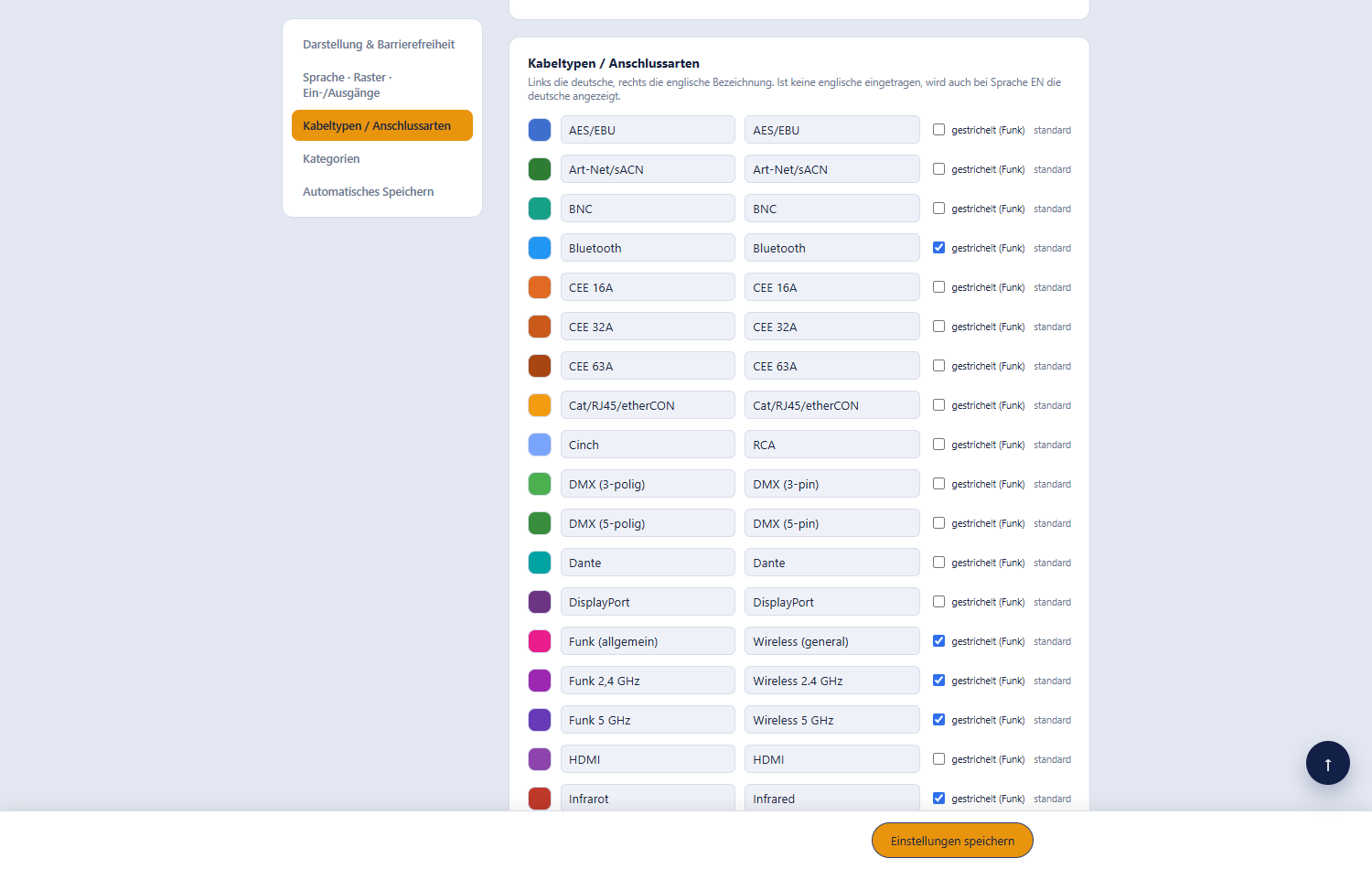Disable gestrichelt for Funk 2,4 GHz
This screenshot has height=869, width=1372.
tap(938, 681)
